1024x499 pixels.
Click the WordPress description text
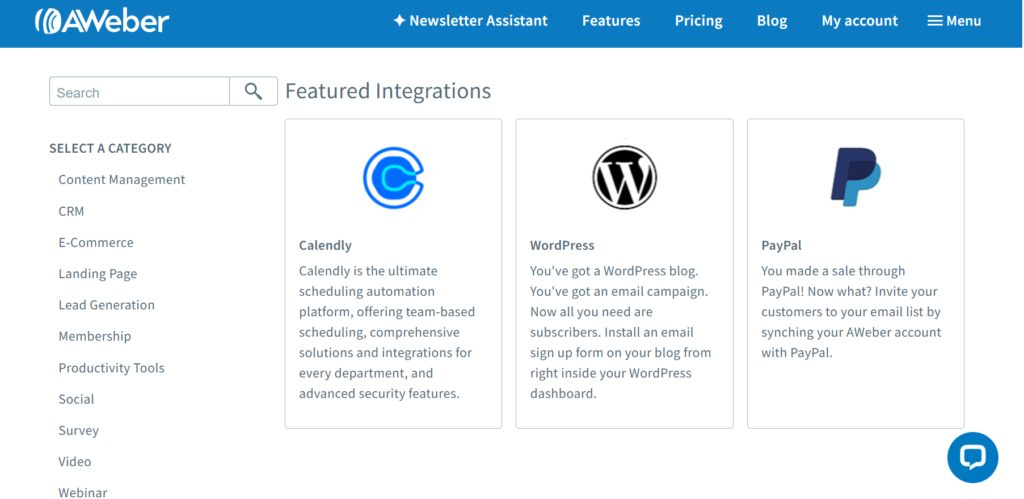click(621, 332)
